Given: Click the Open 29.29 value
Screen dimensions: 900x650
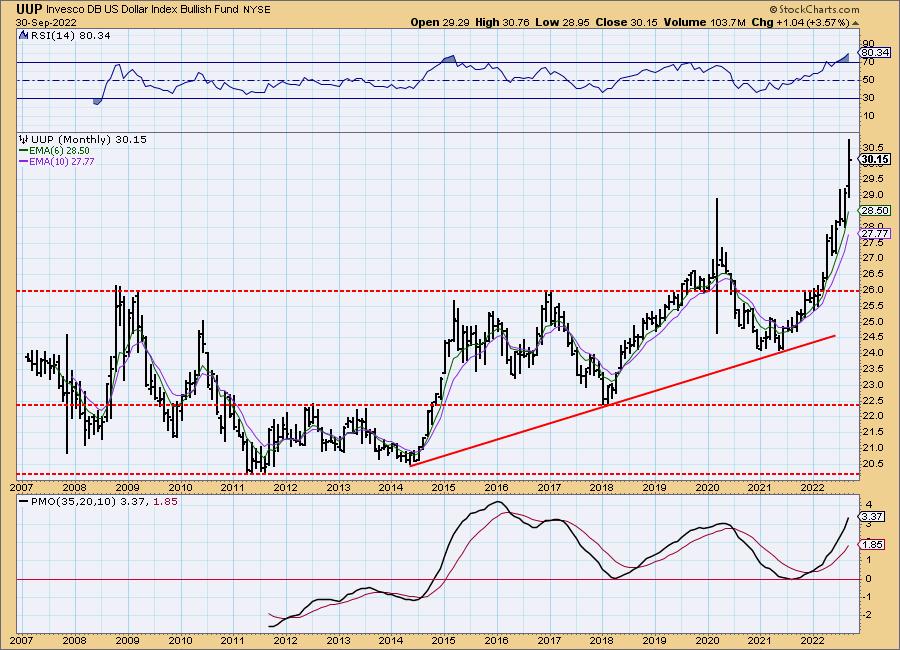Looking at the screenshot, I should coord(440,22).
